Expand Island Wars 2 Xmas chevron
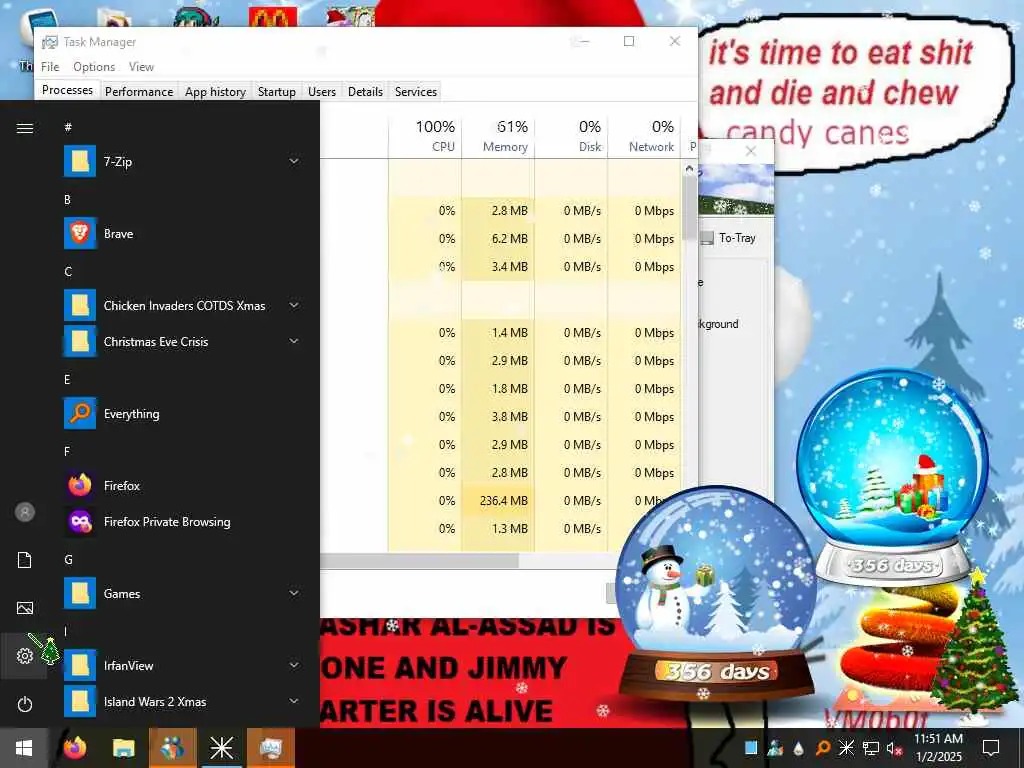 pos(294,702)
